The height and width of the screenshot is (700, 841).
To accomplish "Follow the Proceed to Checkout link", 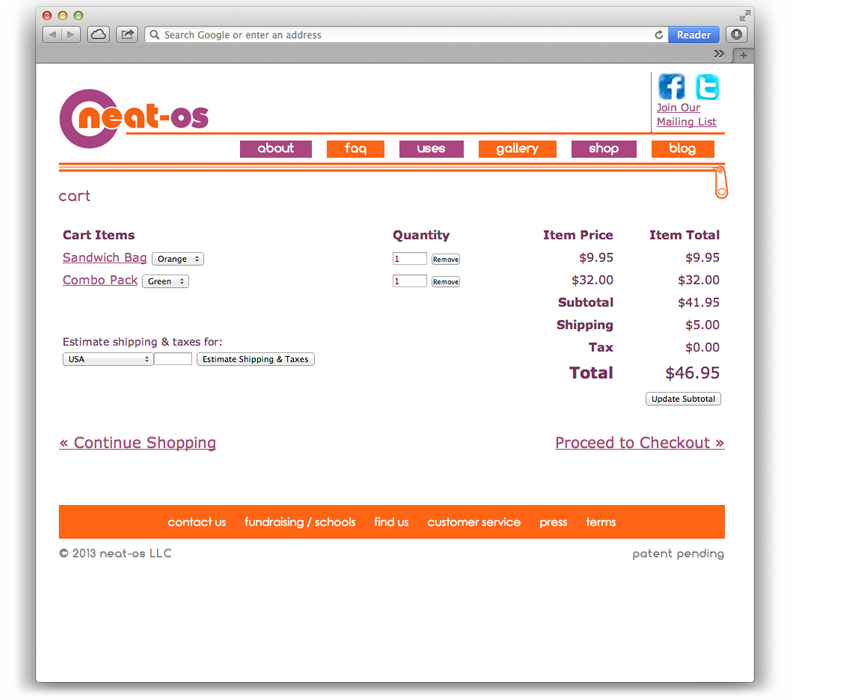I will pyautogui.click(x=640, y=443).
